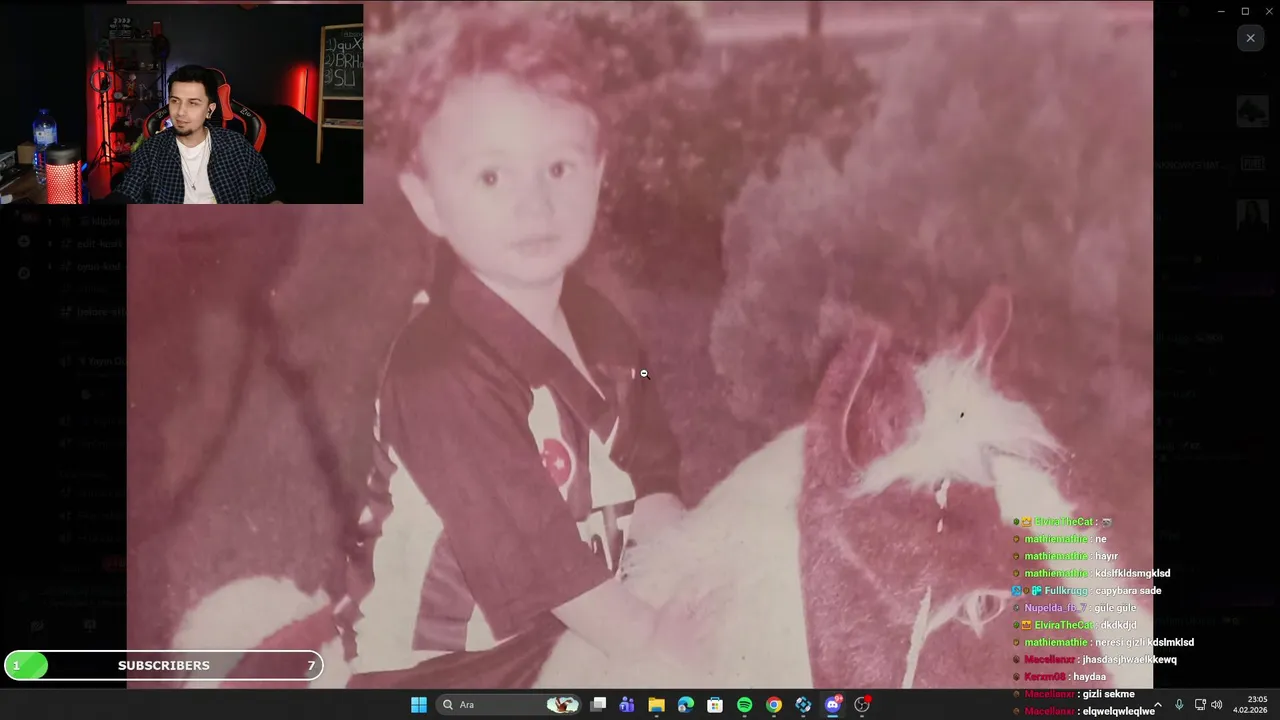The height and width of the screenshot is (720, 1280).
Task: Click the microphone tray icon
Action: coord(1179,705)
